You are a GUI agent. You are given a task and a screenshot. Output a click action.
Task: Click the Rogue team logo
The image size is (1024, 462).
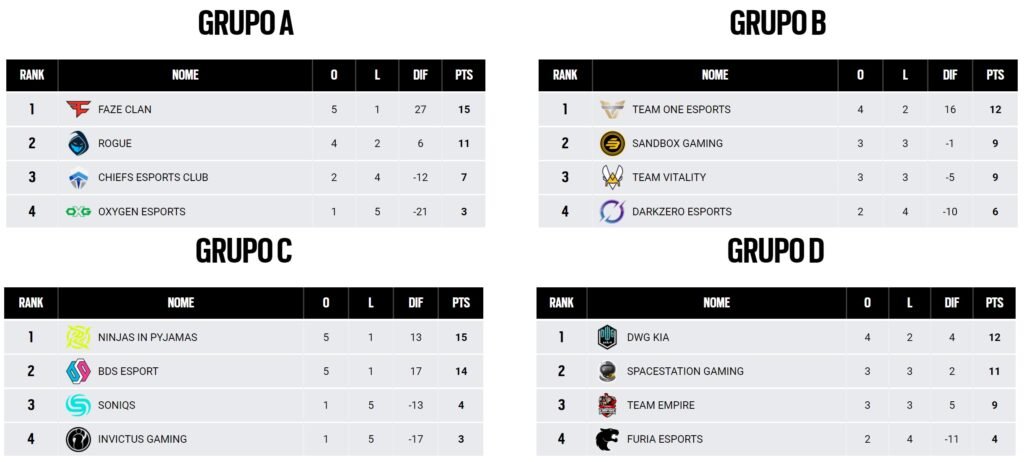(x=79, y=143)
